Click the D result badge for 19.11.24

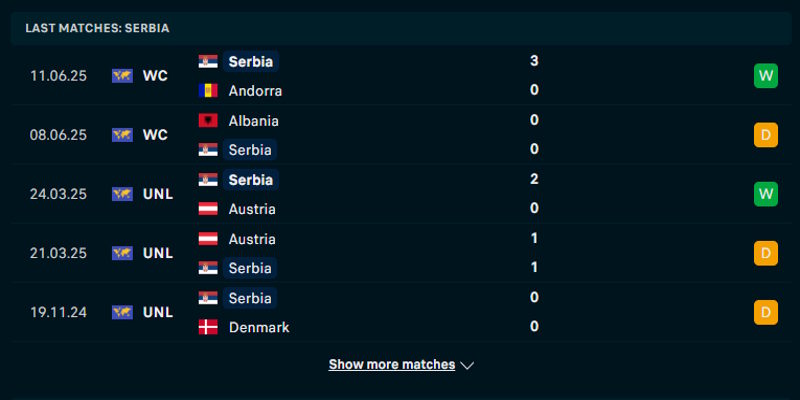coord(766,312)
